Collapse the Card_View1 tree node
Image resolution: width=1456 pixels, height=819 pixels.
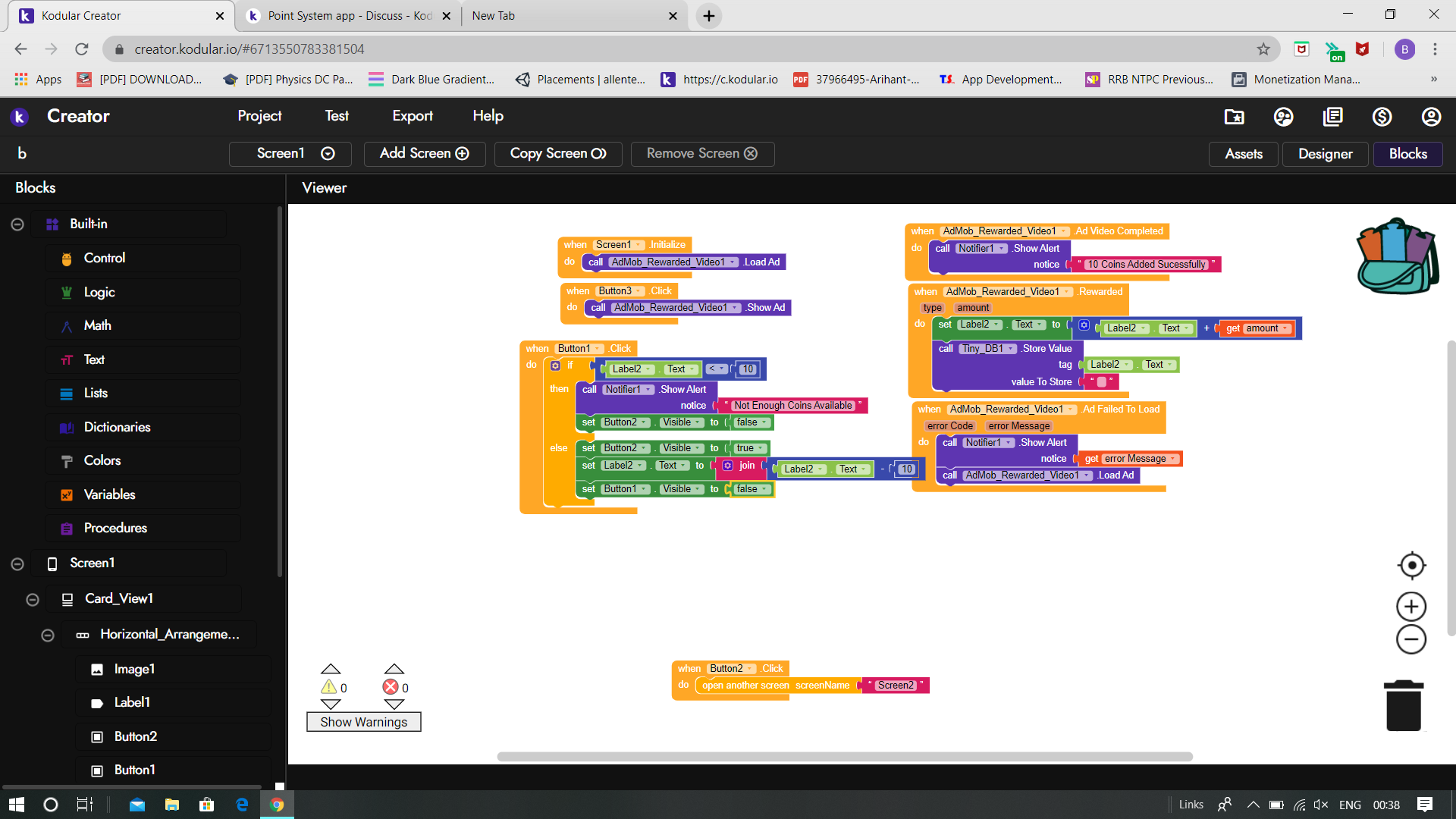tap(33, 599)
